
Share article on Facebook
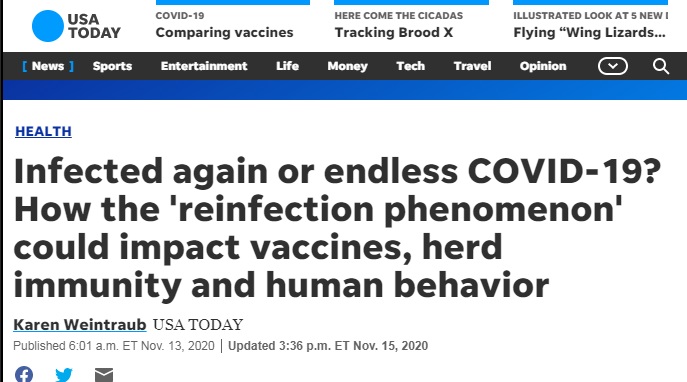pos(24,375)
